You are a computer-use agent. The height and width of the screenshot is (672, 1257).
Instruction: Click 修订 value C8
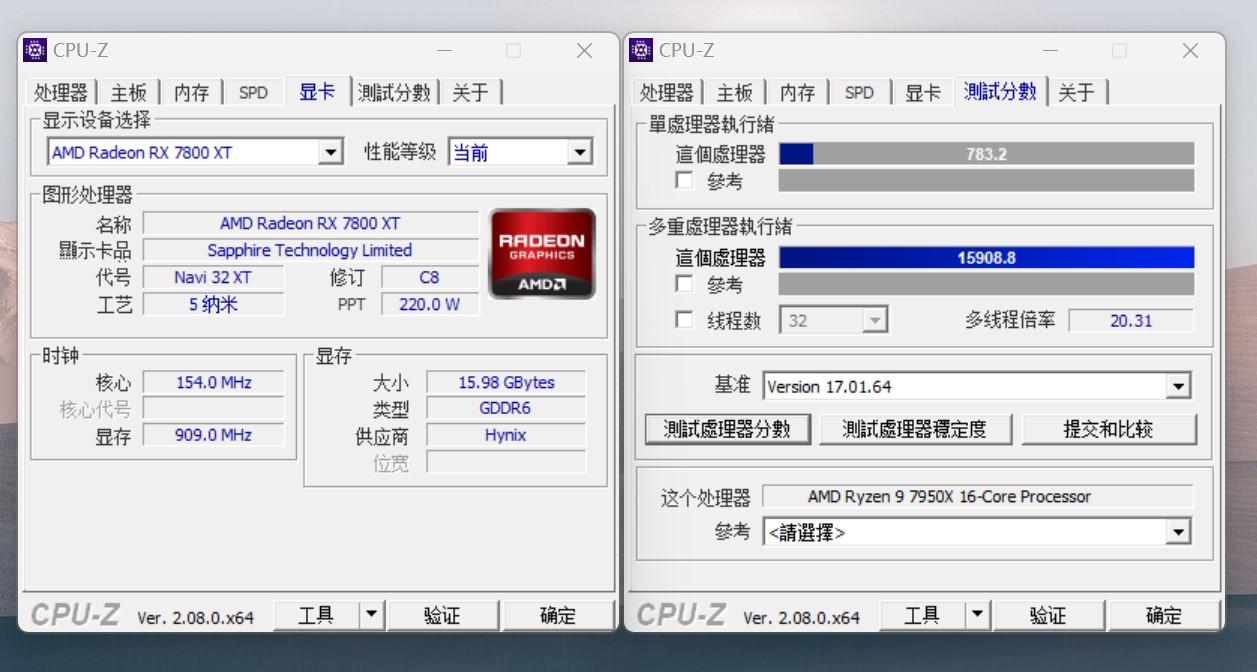click(430, 277)
